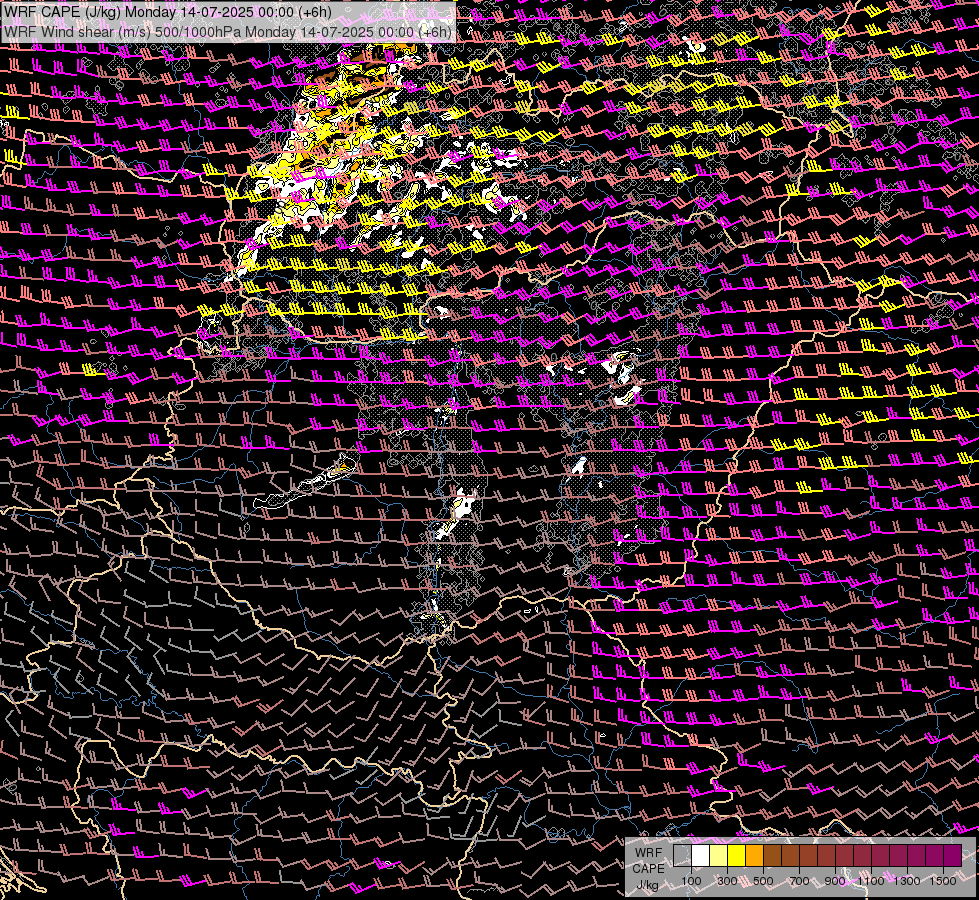Select the rightmost magenta-purple legend swatch
The image size is (979, 900).
tap(952, 856)
